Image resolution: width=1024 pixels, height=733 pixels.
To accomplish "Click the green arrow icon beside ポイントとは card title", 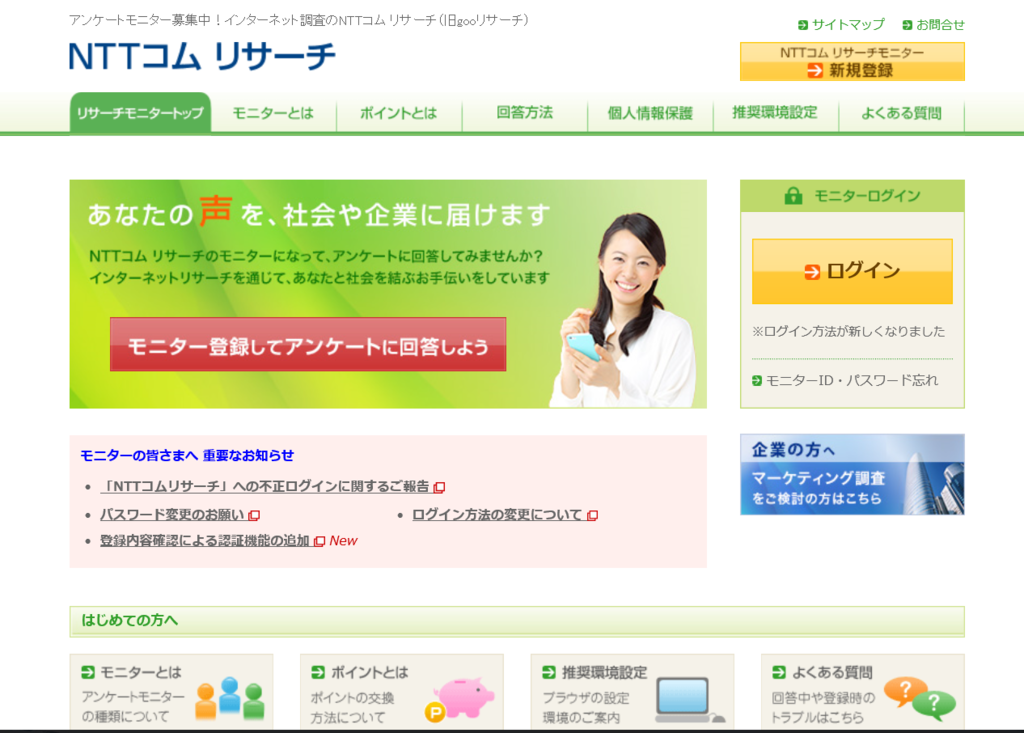I will tap(318, 672).
